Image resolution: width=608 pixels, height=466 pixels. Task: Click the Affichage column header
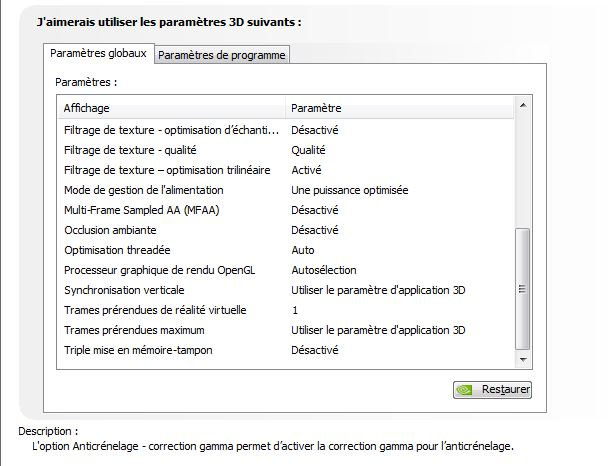pyautogui.click(x=172, y=108)
